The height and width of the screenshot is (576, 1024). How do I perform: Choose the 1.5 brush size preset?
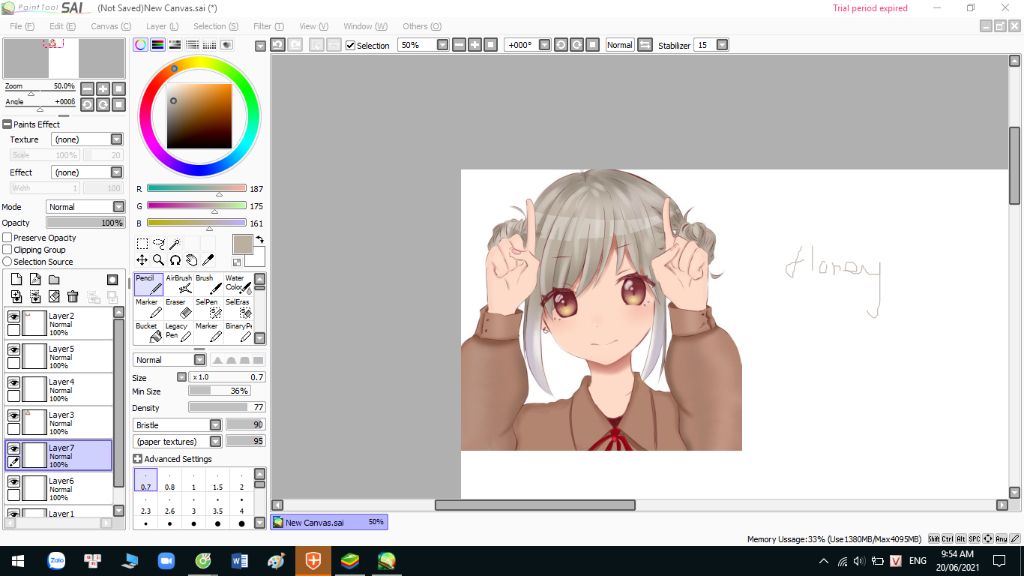(217, 480)
